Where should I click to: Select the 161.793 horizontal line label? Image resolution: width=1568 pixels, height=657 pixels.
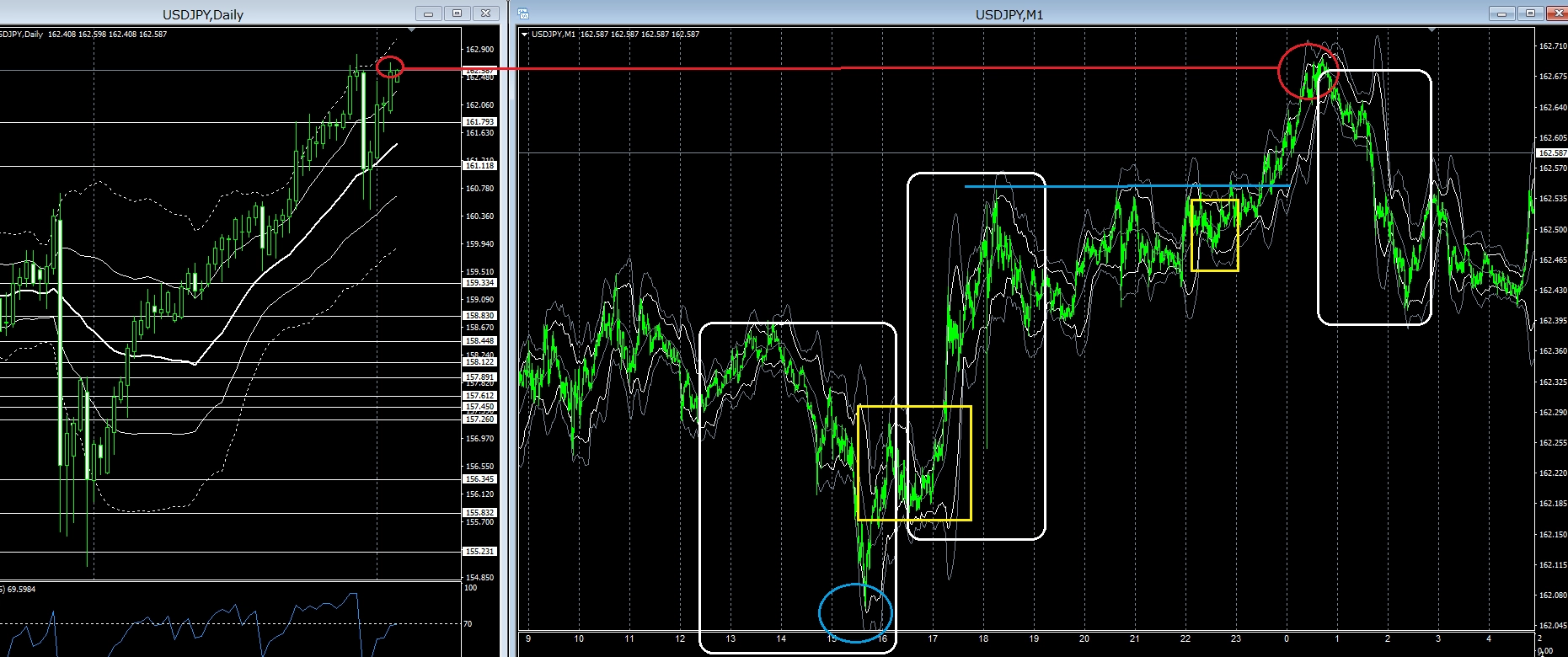pyautogui.click(x=479, y=122)
